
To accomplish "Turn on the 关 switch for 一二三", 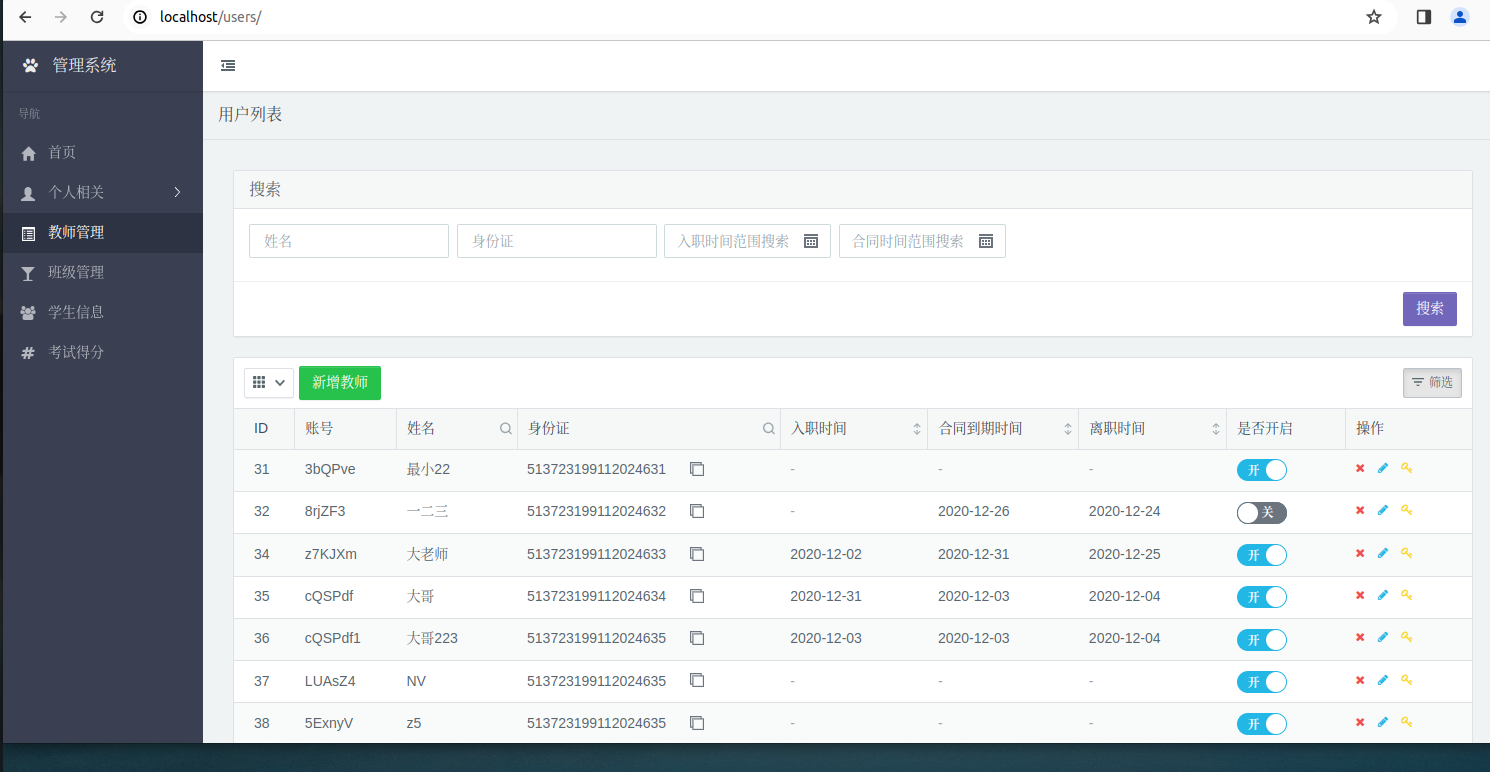I will (1262, 512).
